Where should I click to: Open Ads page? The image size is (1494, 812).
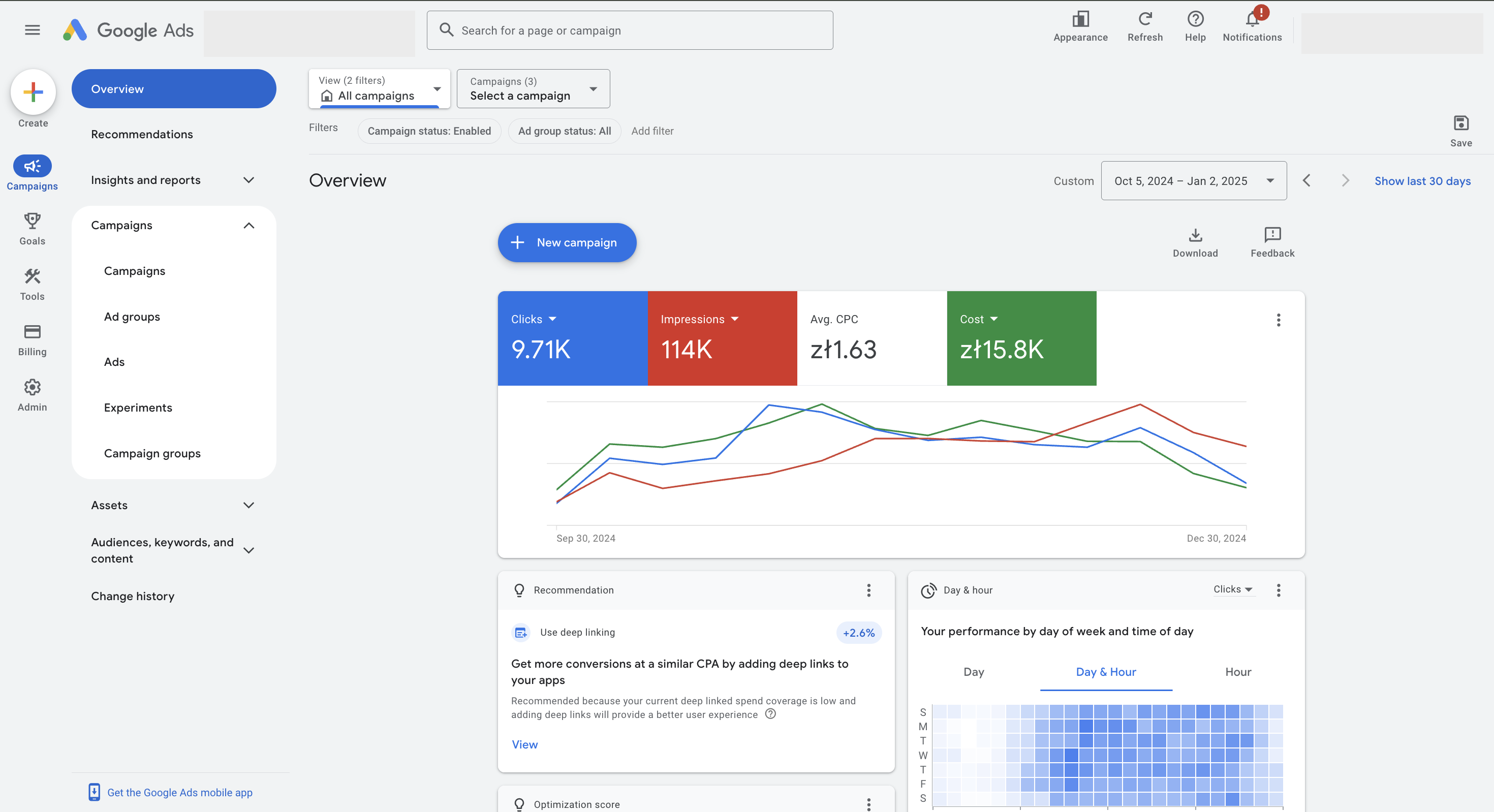pos(114,362)
